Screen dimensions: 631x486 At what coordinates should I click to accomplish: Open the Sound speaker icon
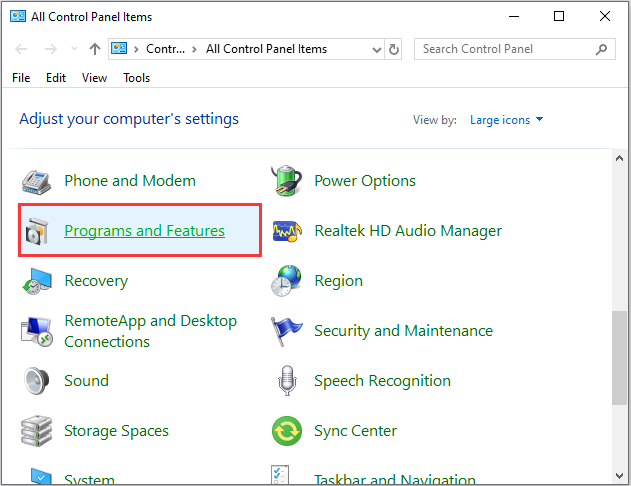pyautogui.click(x=36, y=381)
